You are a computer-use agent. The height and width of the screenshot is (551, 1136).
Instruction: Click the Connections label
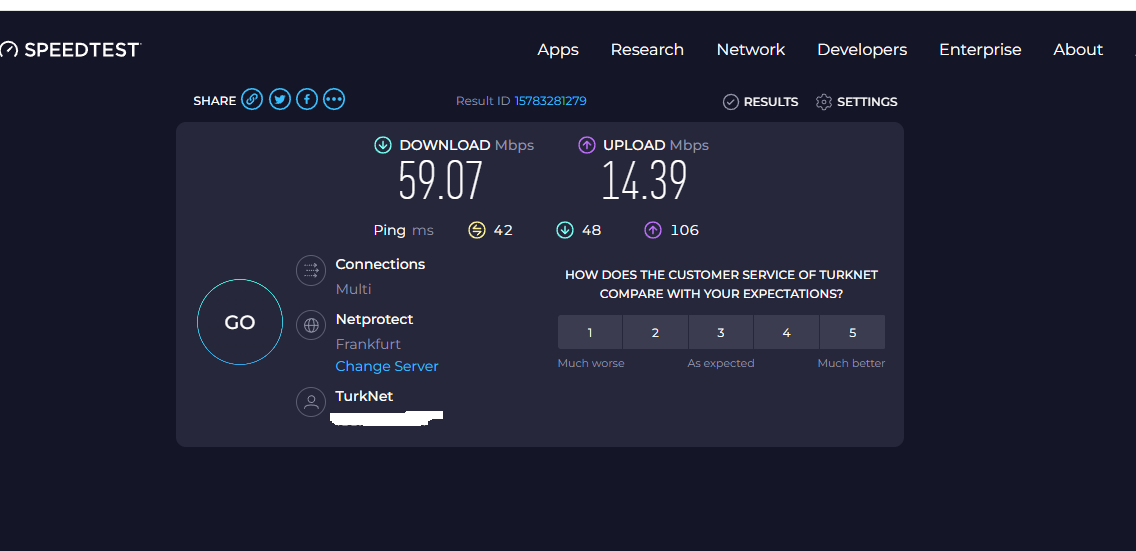coord(380,264)
